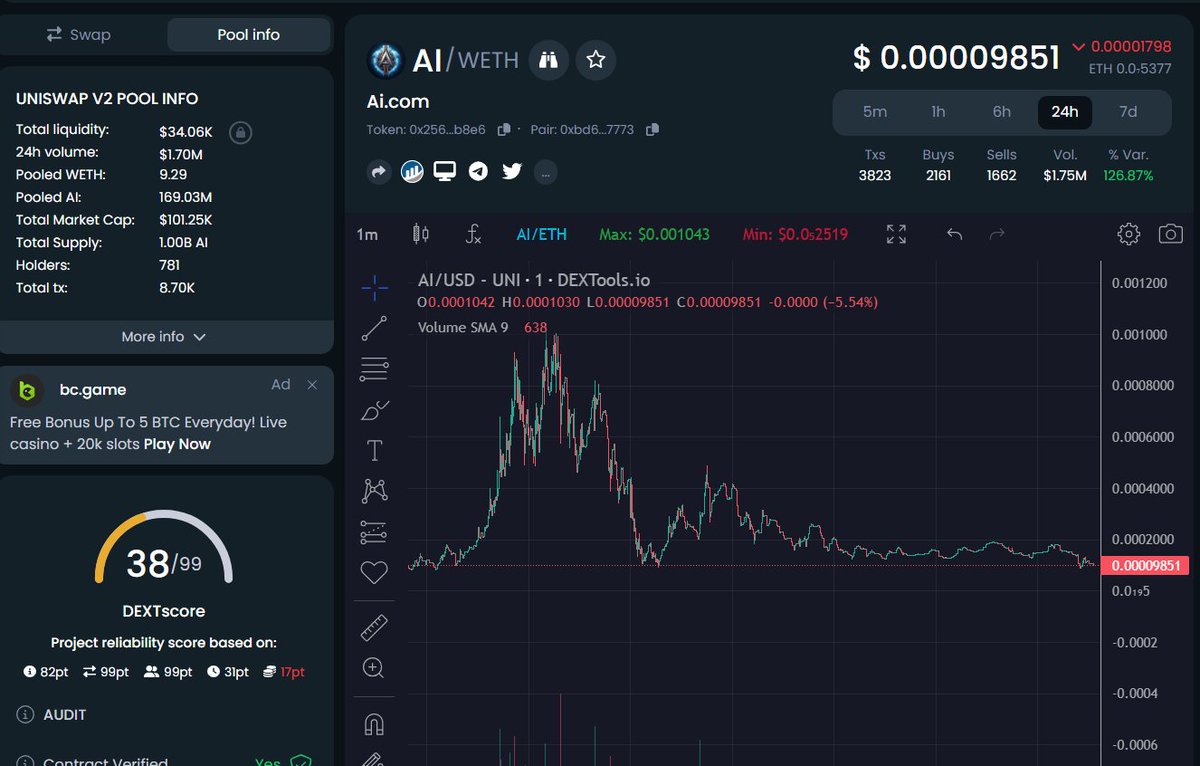
Task: Select the ruler measure tool
Action: 374,628
